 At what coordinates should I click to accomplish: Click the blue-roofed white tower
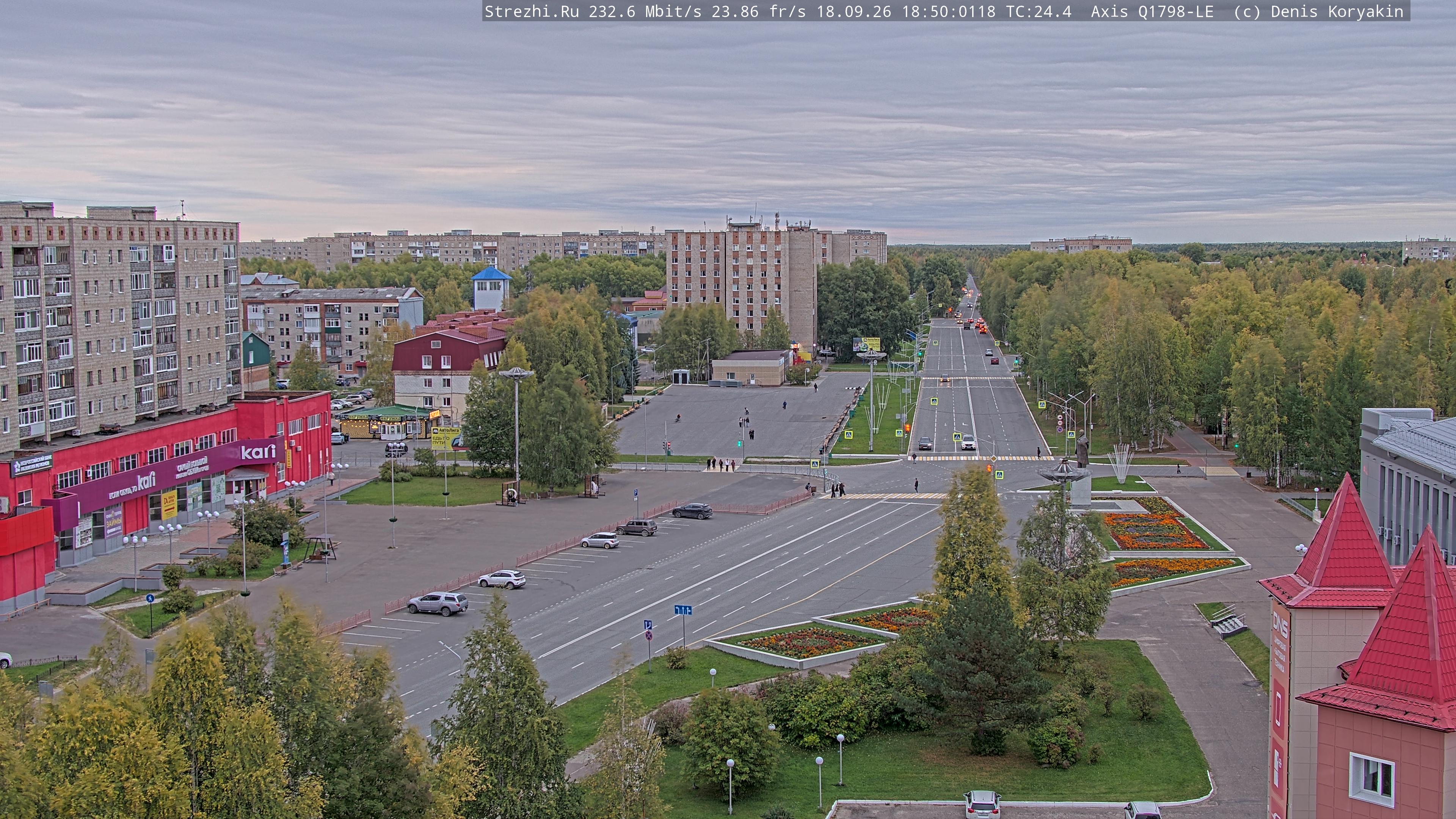(491, 288)
